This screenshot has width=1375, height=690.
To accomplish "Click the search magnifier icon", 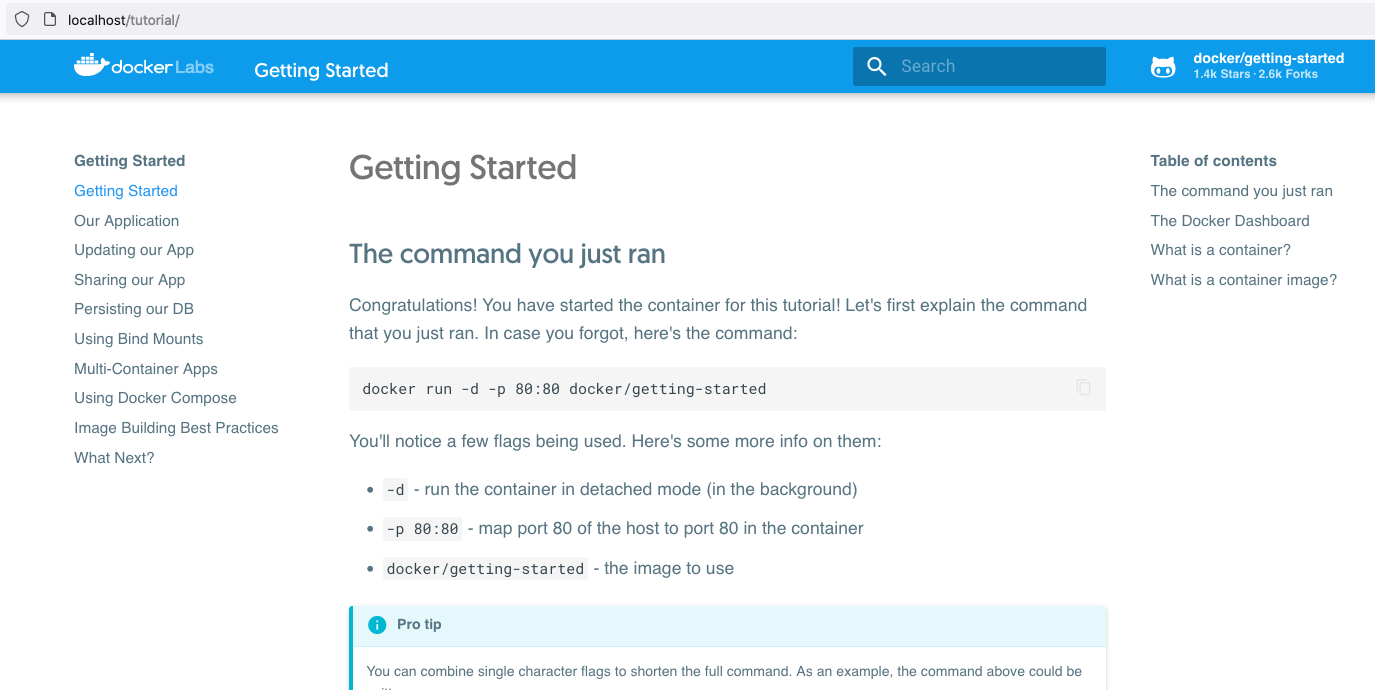I will click(877, 67).
